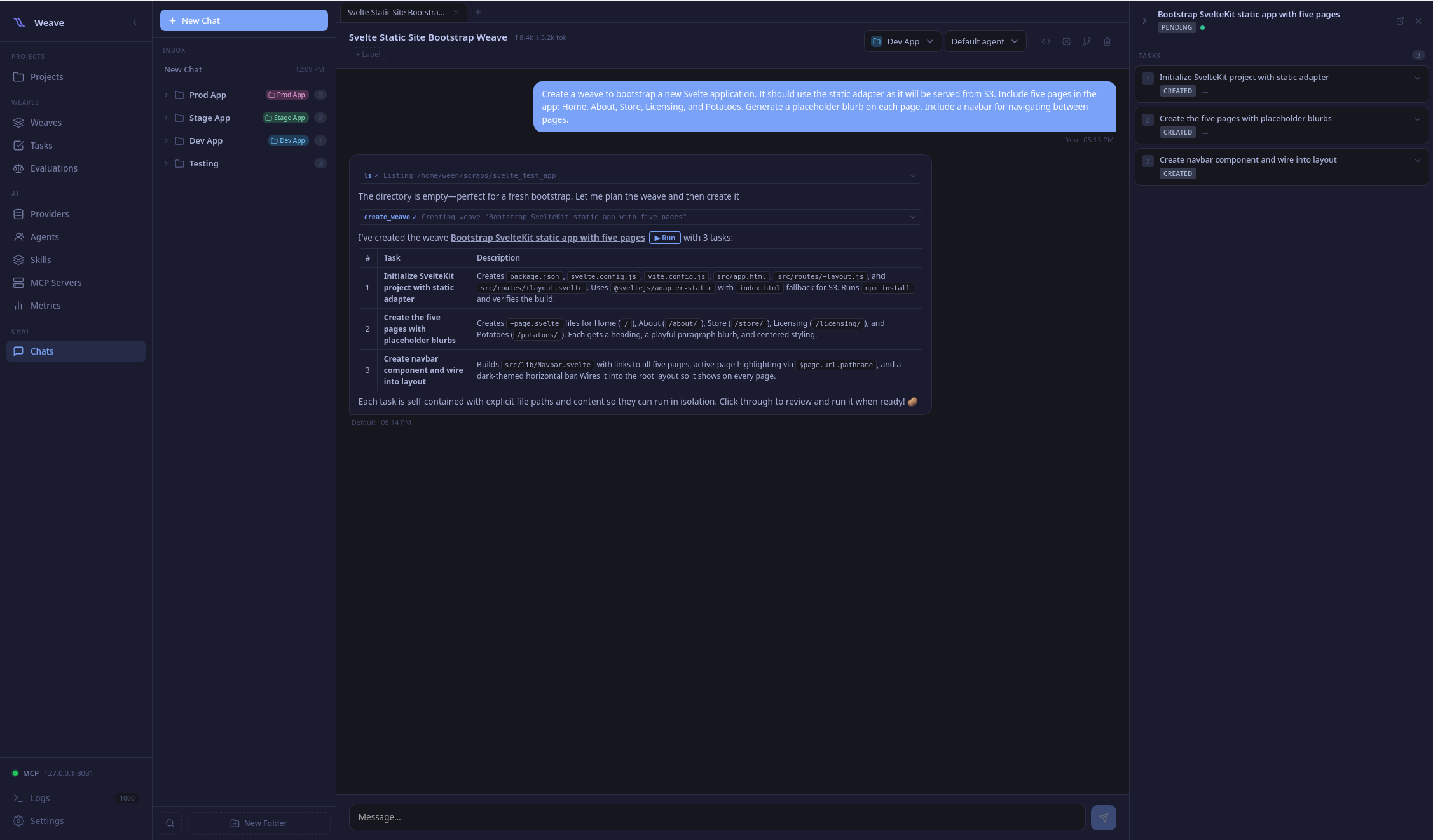
Task: Close the weave detail panel
Action: [1418, 21]
